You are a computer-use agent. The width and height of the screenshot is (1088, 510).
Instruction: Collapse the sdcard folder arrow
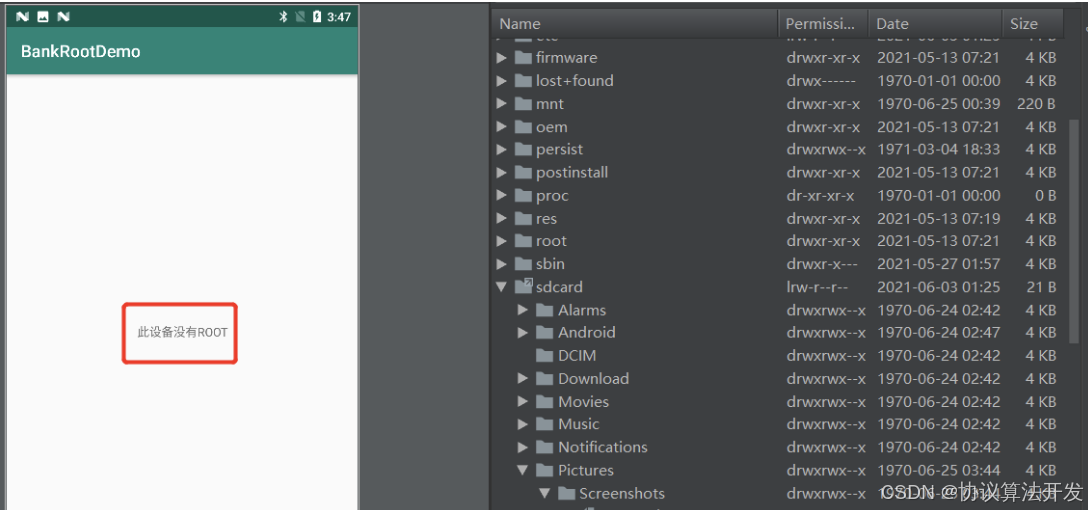pos(502,287)
